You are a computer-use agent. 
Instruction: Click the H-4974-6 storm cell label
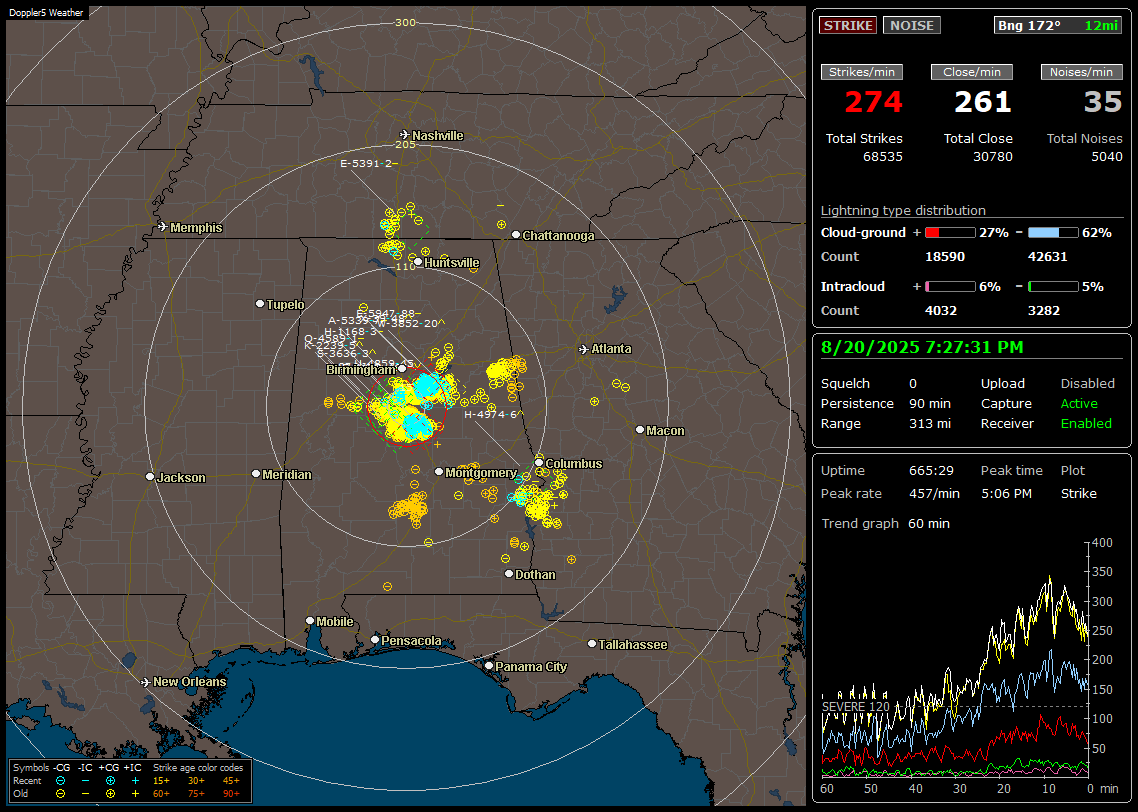tap(492, 414)
